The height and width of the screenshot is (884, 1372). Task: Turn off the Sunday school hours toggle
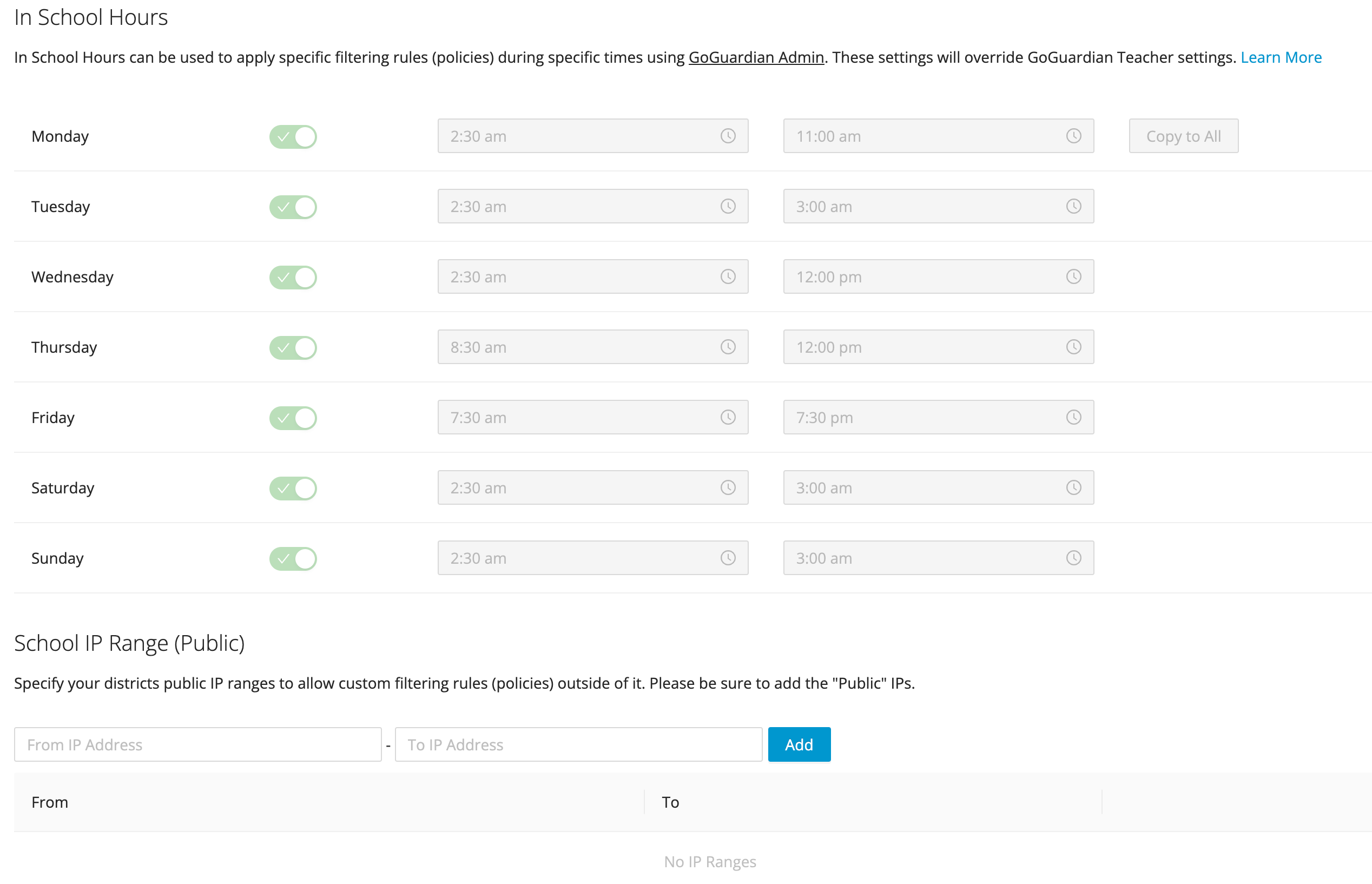tap(293, 558)
